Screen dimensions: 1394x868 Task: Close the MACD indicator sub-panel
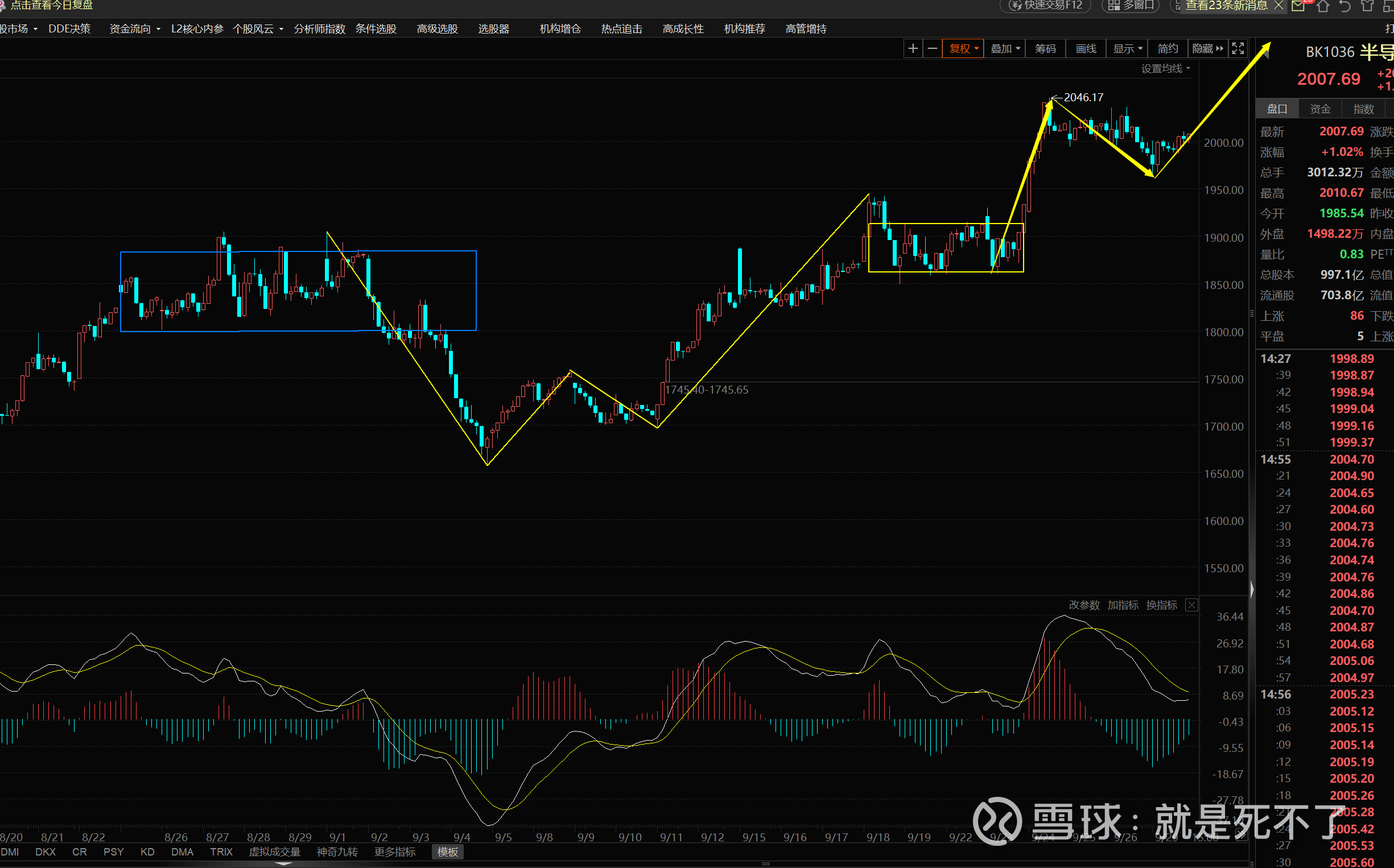pos(1191,605)
